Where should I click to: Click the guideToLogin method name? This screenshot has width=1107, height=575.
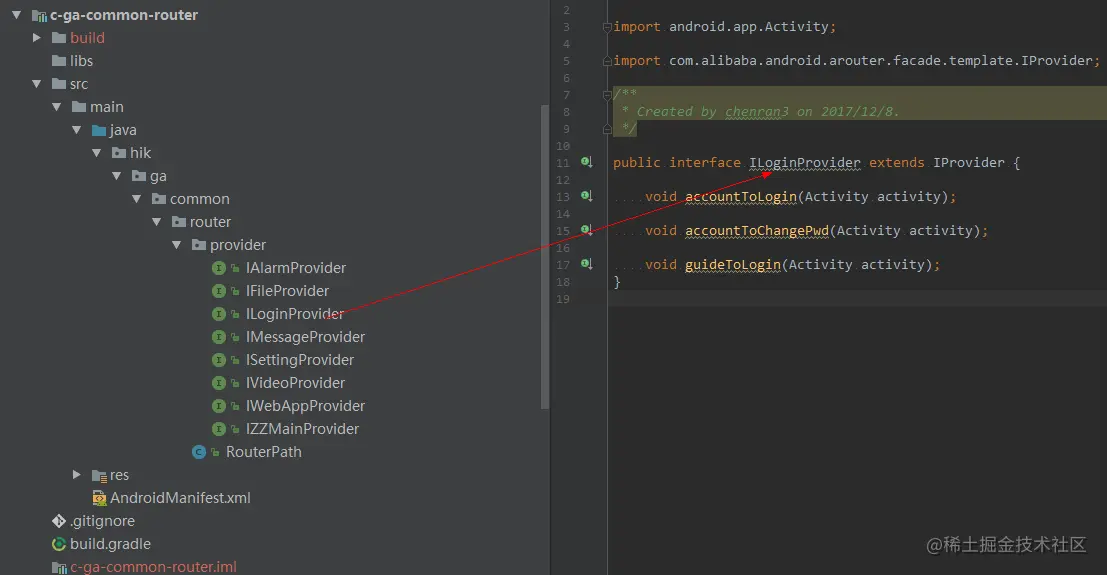coord(733,264)
